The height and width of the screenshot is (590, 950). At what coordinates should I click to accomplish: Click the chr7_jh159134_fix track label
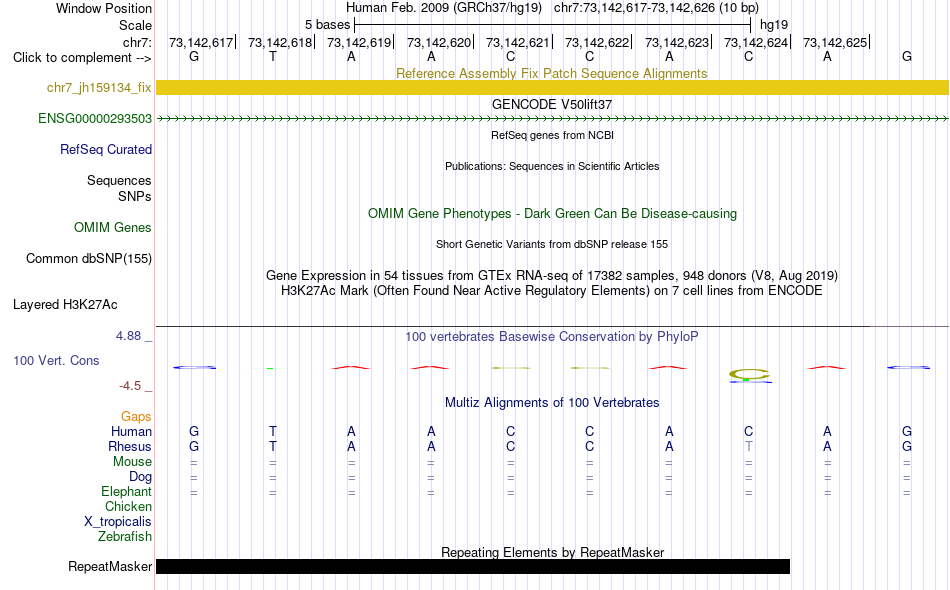pos(99,88)
